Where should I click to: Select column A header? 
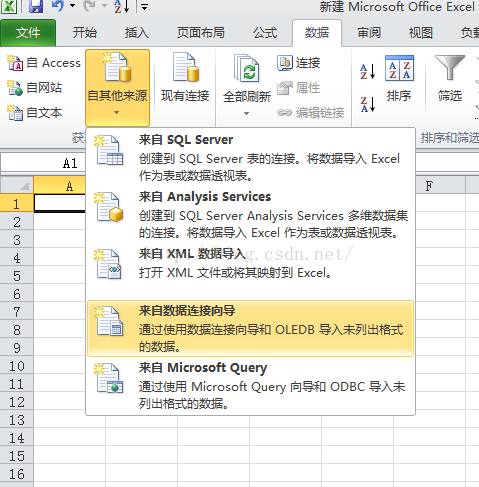(x=59, y=185)
